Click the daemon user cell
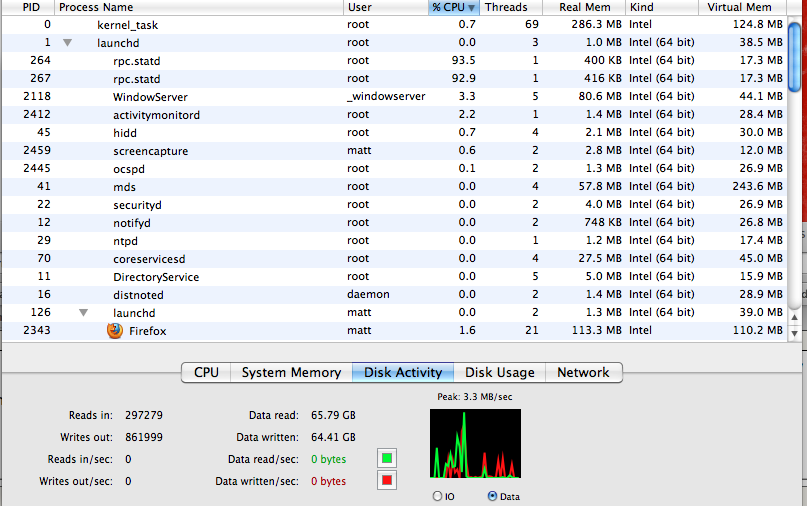 point(368,294)
